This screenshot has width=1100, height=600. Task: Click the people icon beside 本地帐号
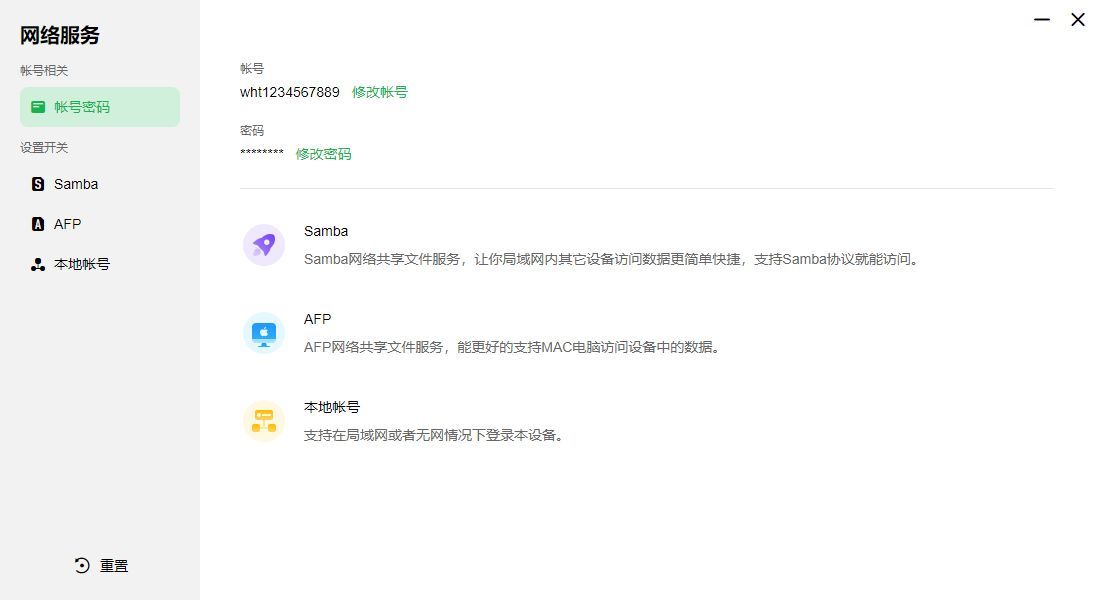(39, 264)
